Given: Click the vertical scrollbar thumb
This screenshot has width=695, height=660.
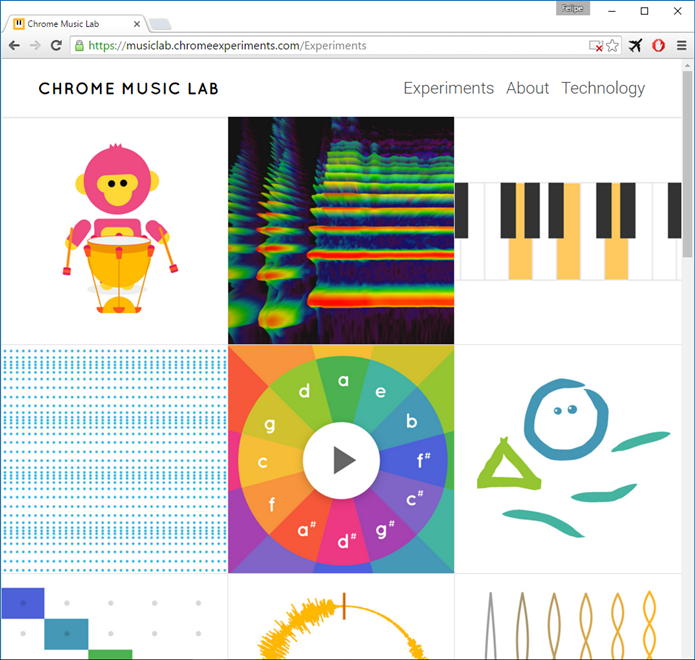Looking at the screenshot, I should (x=687, y=164).
